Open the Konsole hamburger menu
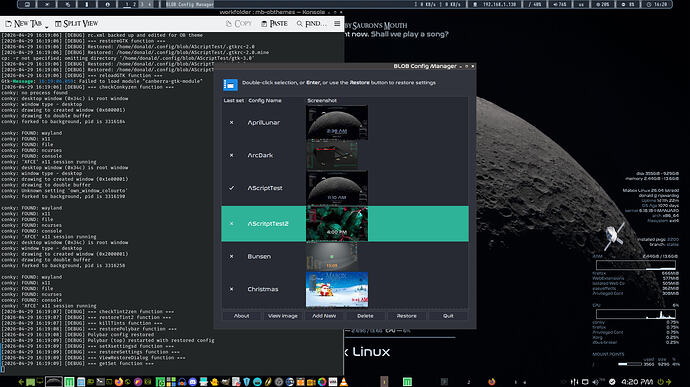 [x=337, y=23]
